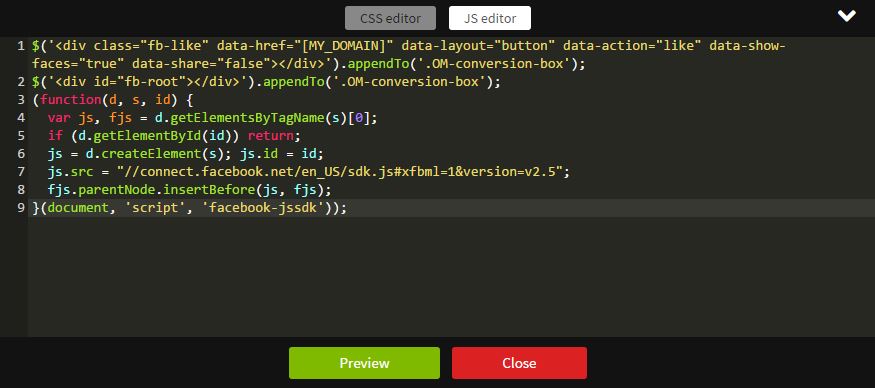The width and height of the screenshot is (875, 388).
Task: Click line number 7 in the gutter
Action: click(x=21, y=171)
